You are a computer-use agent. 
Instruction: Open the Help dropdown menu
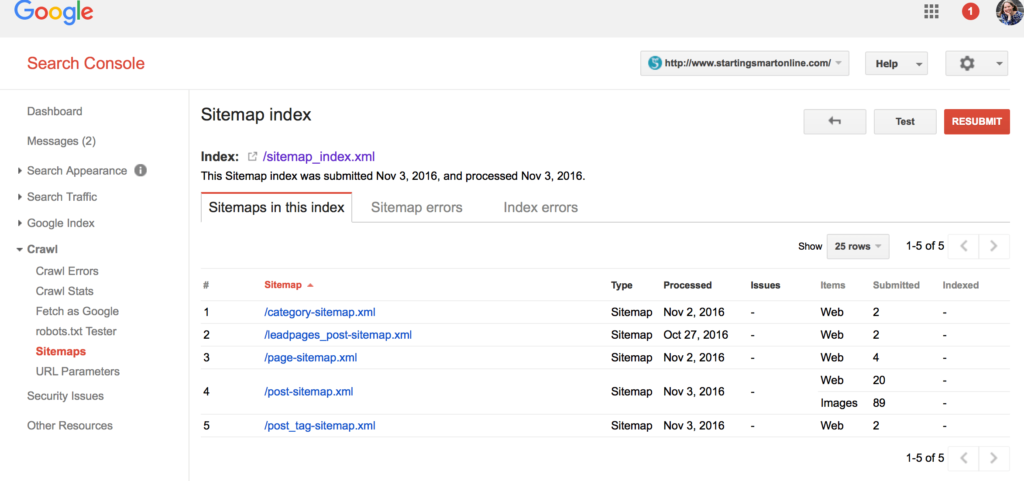[x=896, y=63]
